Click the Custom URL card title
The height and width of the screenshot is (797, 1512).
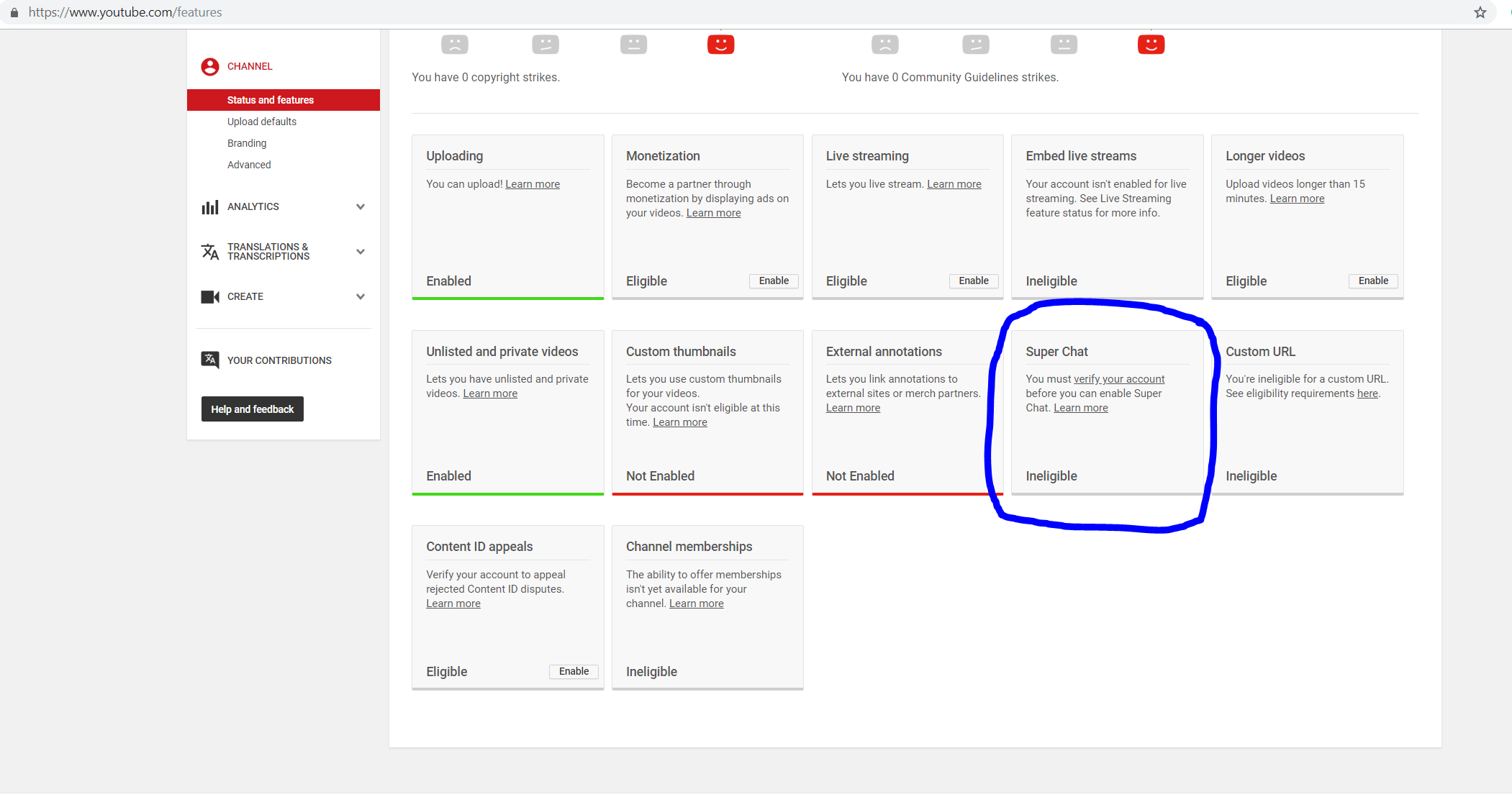[x=1260, y=352]
